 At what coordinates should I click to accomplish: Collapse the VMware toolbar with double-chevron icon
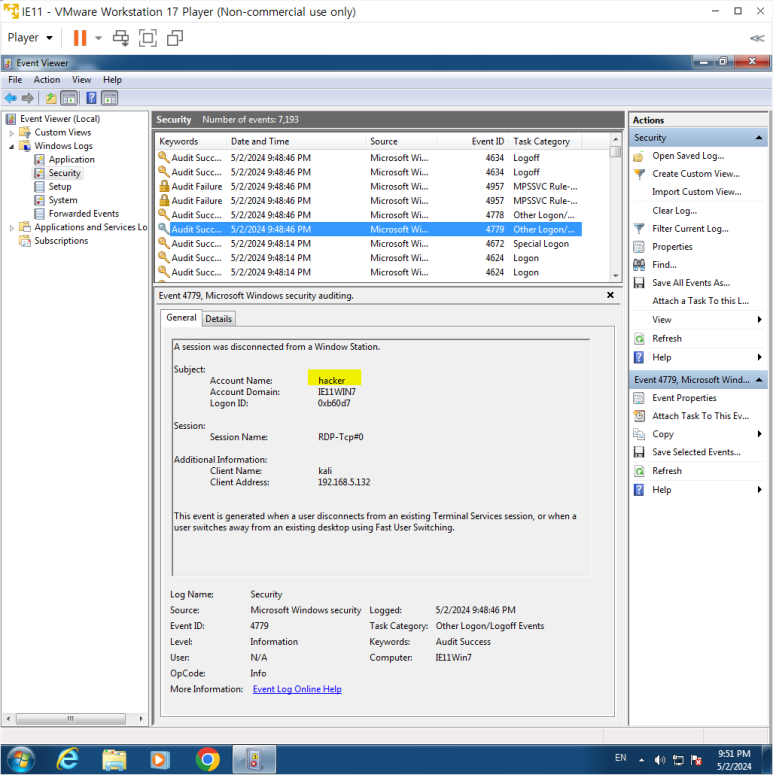tap(757, 38)
